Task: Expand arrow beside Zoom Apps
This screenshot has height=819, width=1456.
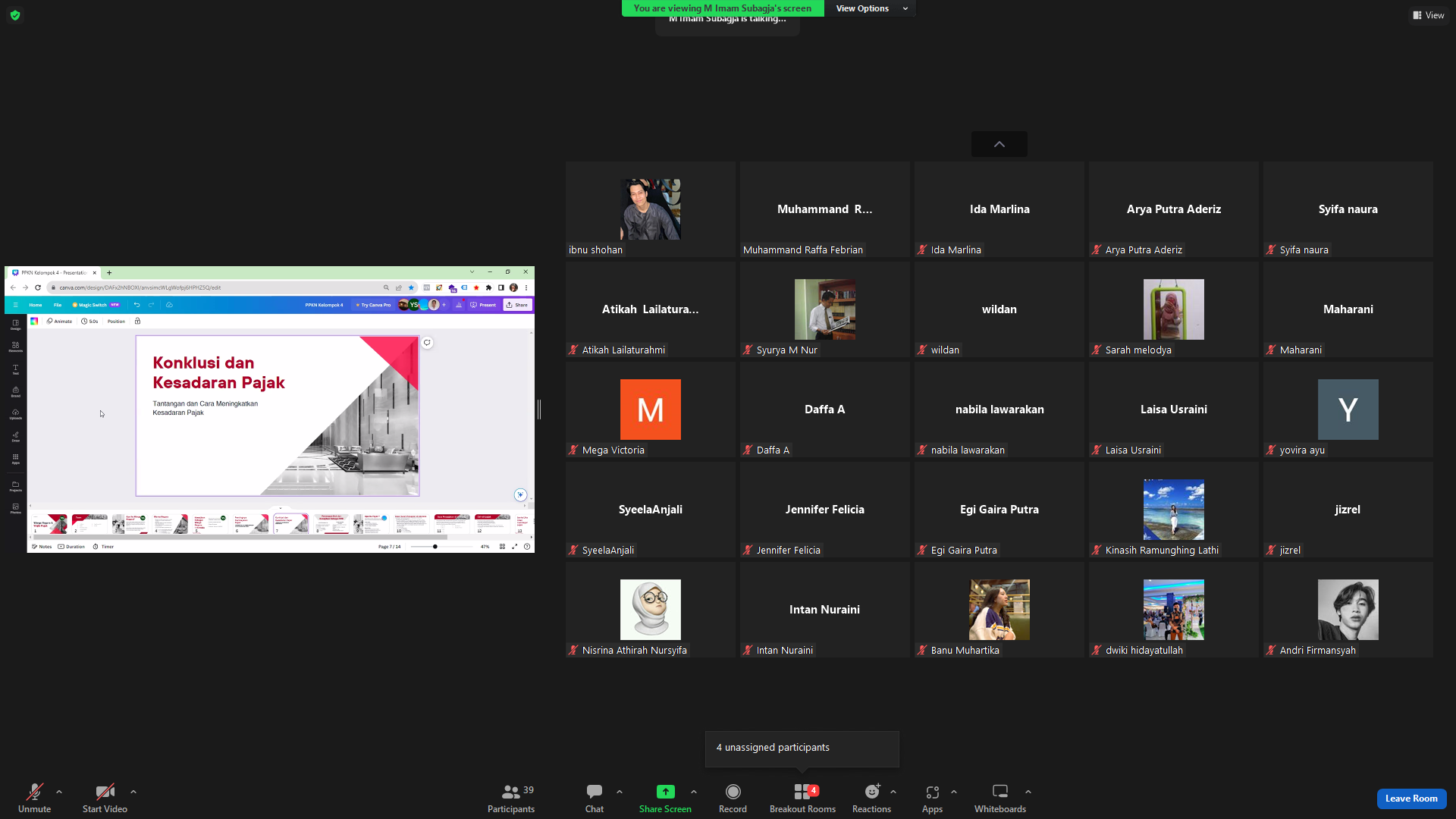Action: click(x=954, y=792)
